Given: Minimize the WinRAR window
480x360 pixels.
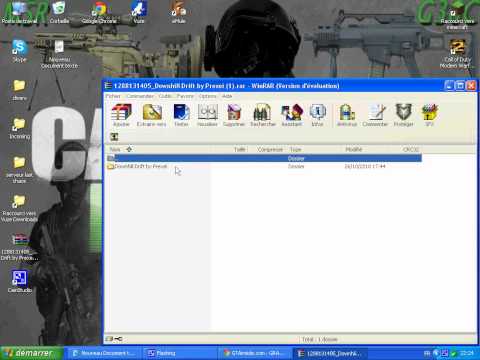Looking at the screenshot, I should point(449,86).
